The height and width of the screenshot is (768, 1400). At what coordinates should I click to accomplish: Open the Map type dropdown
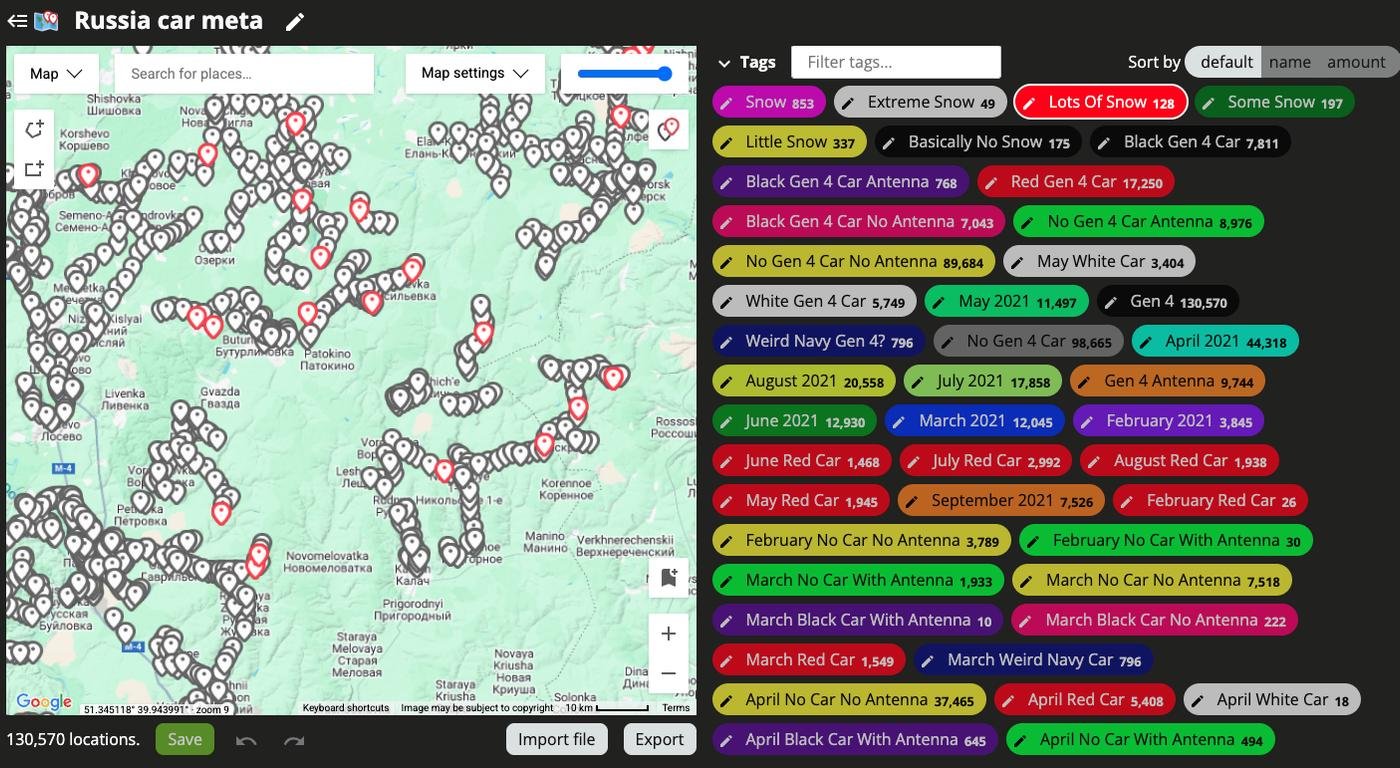click(56, 73)
